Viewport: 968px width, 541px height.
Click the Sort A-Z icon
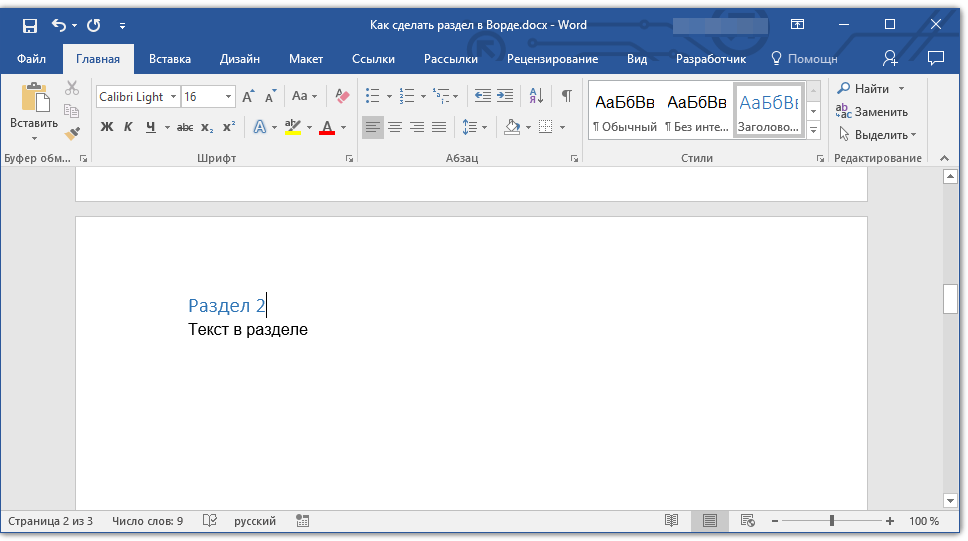[x=536, y=96]
